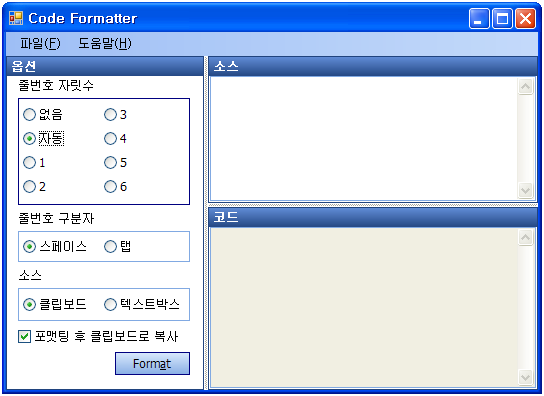Click the Code Formatter app icon in title bar
The height and width of the screenshot is (396, 544).
point(16,18)
